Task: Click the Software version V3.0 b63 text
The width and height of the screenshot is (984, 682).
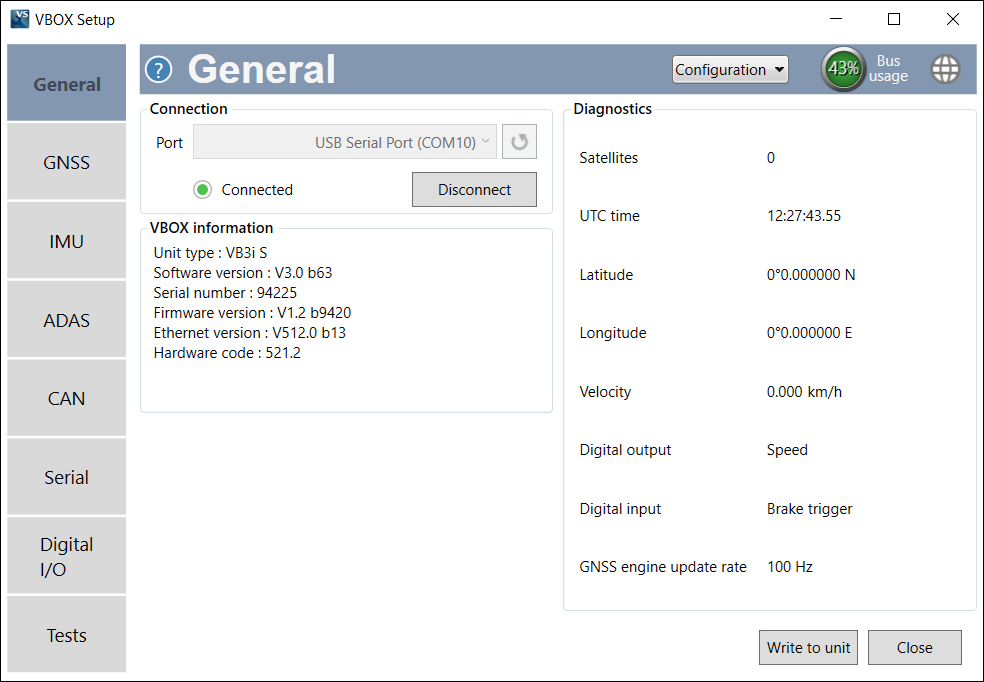Action: tap(243, 273)
